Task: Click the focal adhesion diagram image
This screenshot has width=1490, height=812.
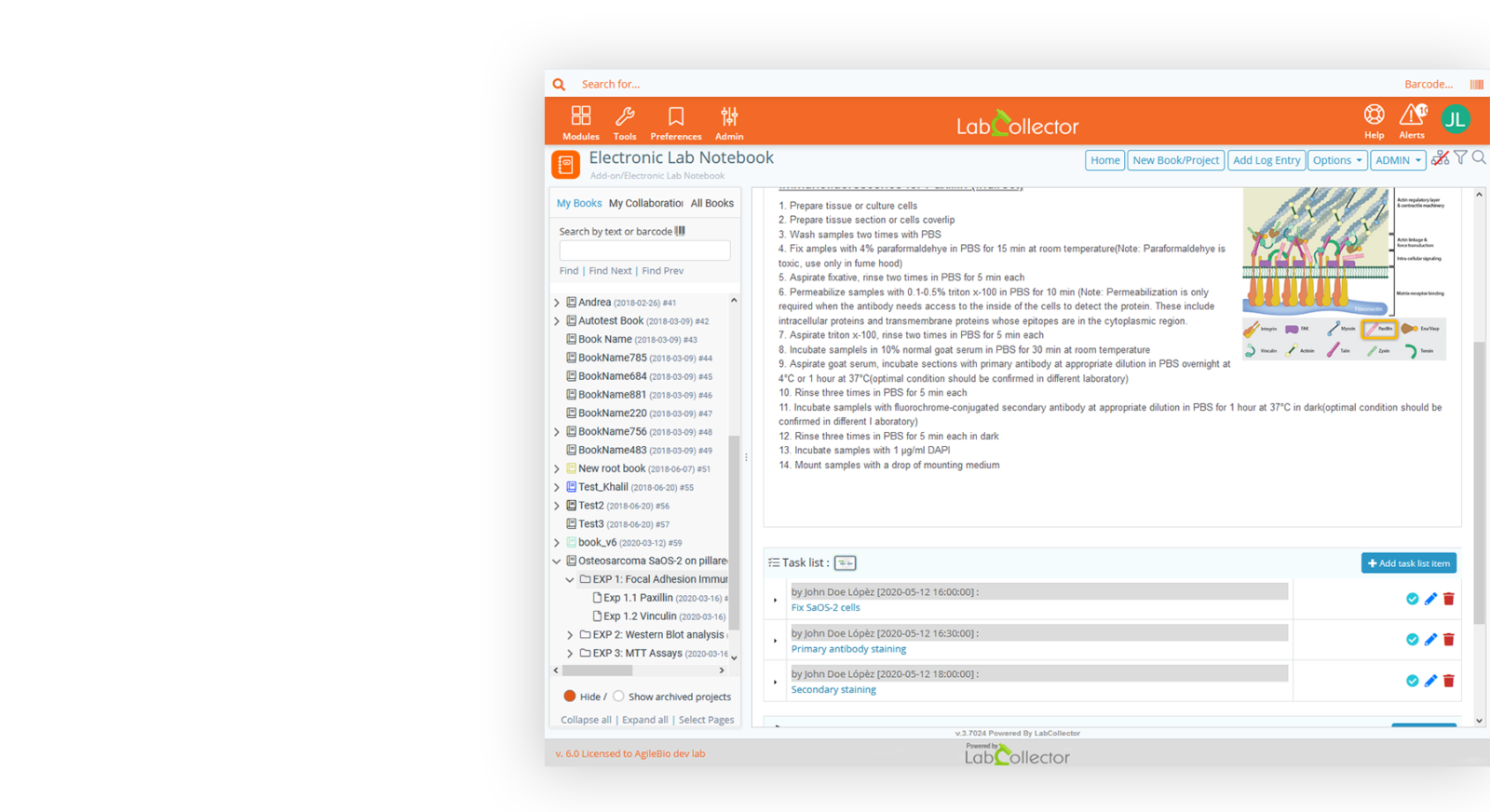Action: [1344, 274]
